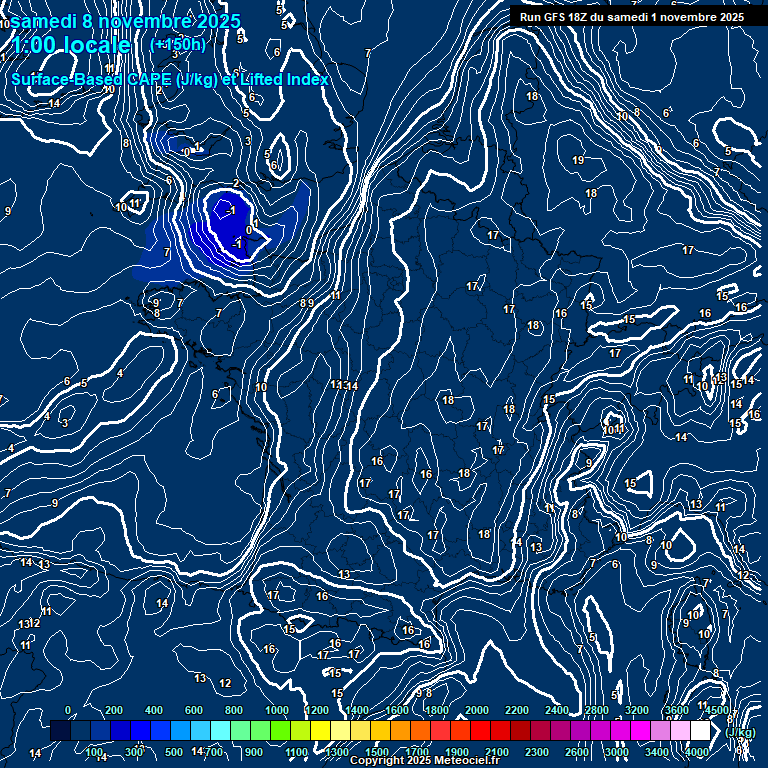Click the date title 'samedi 8 novembre 2025'
Image resolution: width=768 pixels, height=768 pixels.
pyautogui.click(x=125, y=22)
